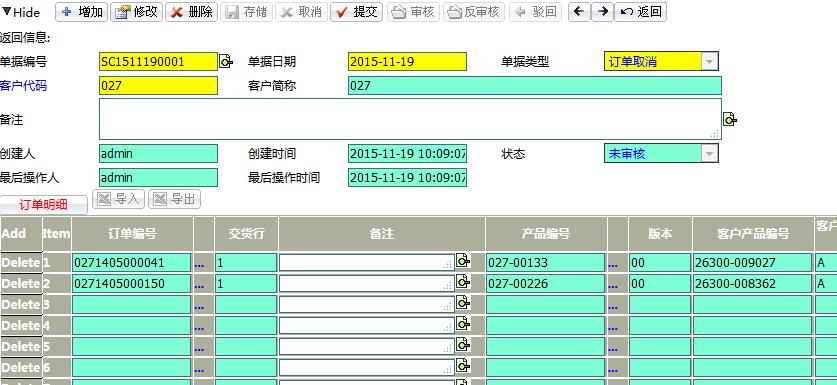Open product lookup ellipsis in row 2
This screenshot has height=385, width=837.
coord(613,285)
